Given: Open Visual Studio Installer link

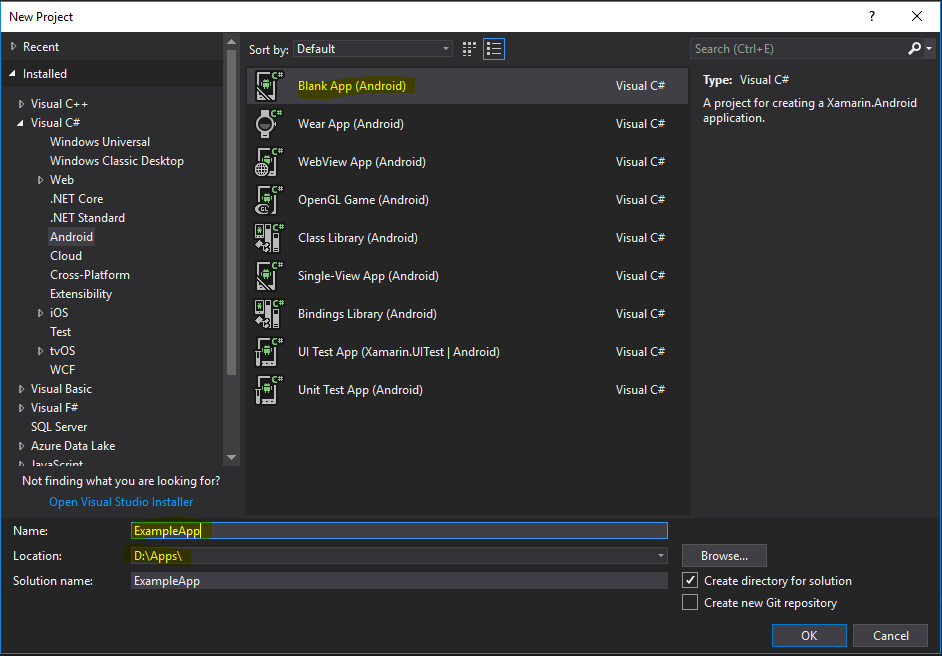Looking at the screenshot, I should point(121,502).
